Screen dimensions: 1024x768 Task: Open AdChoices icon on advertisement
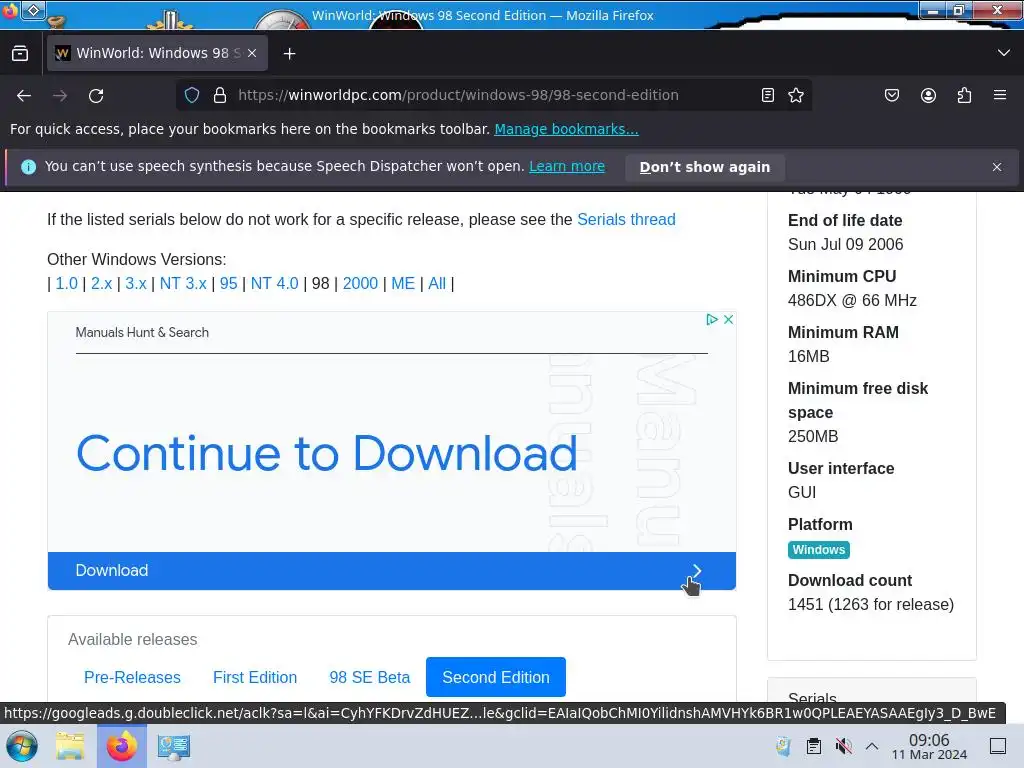pyautogui.click(x=712, y=319)
